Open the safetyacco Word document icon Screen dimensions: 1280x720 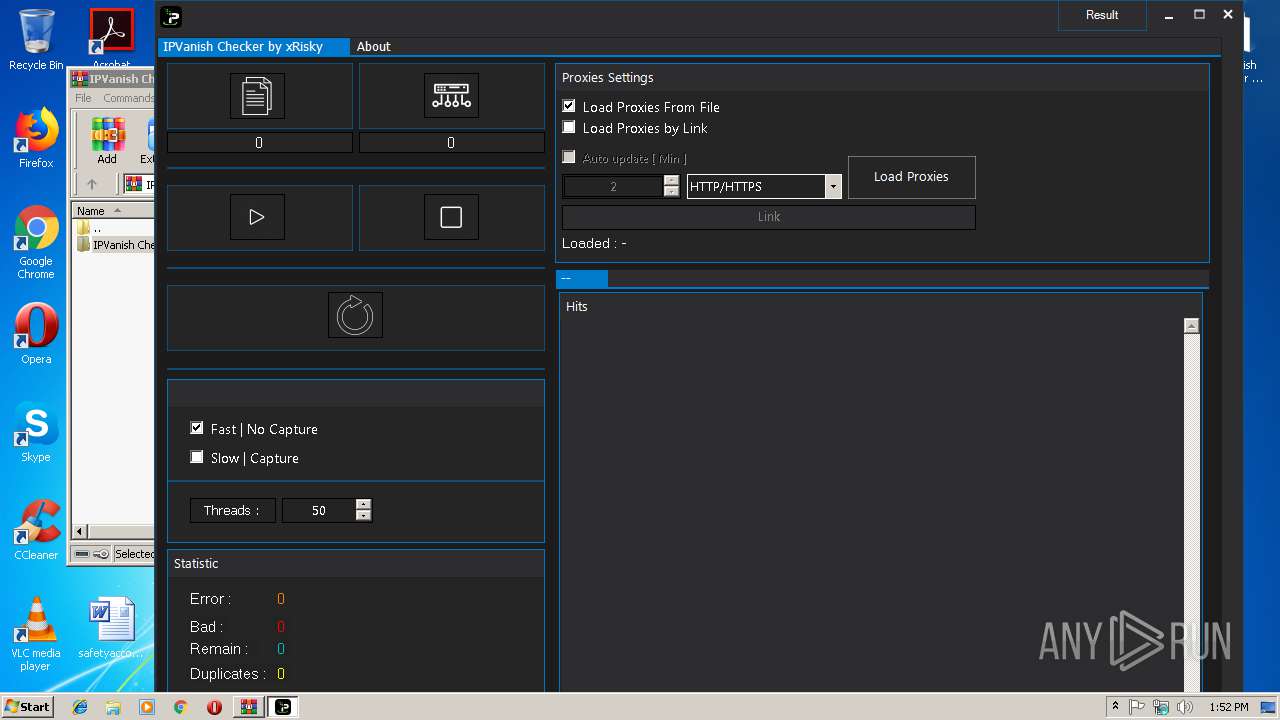pyautogui.click(x=111, y=628)
